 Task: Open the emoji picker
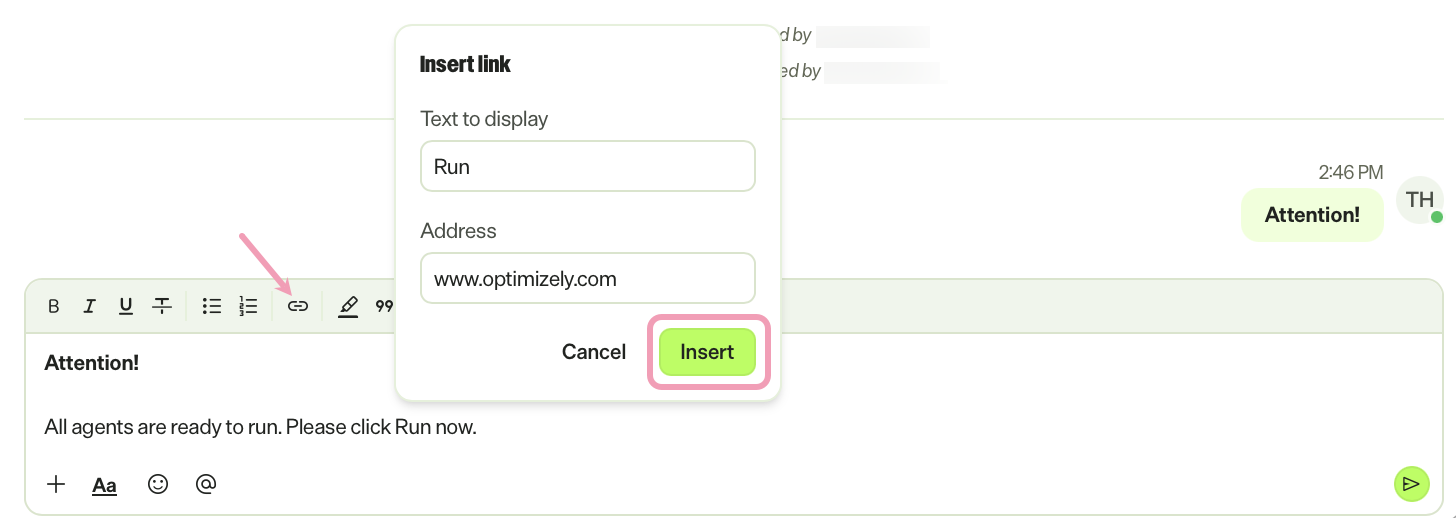click(157, 484)
